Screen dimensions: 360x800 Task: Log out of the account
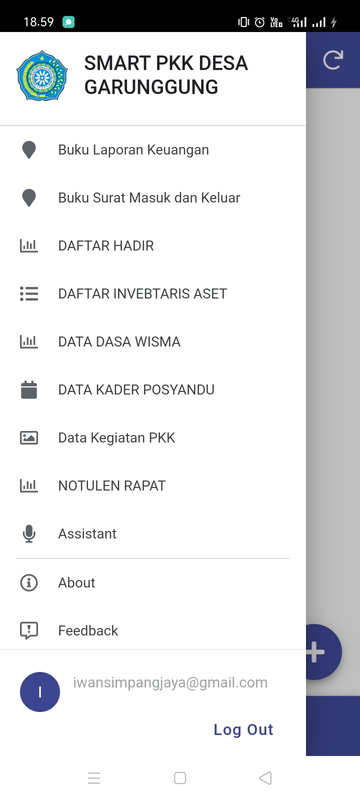[243, 730]
